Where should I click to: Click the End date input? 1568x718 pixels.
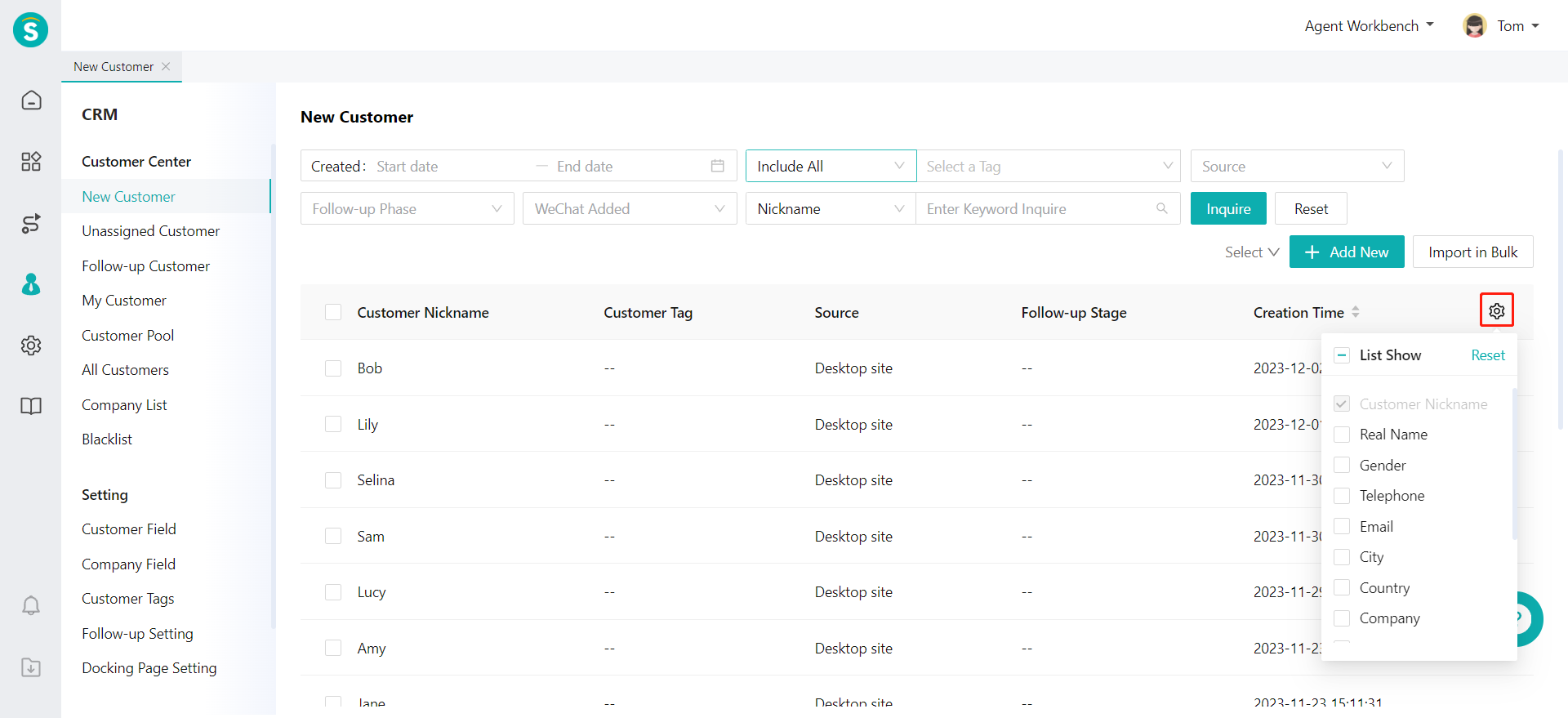click(627, 166)
